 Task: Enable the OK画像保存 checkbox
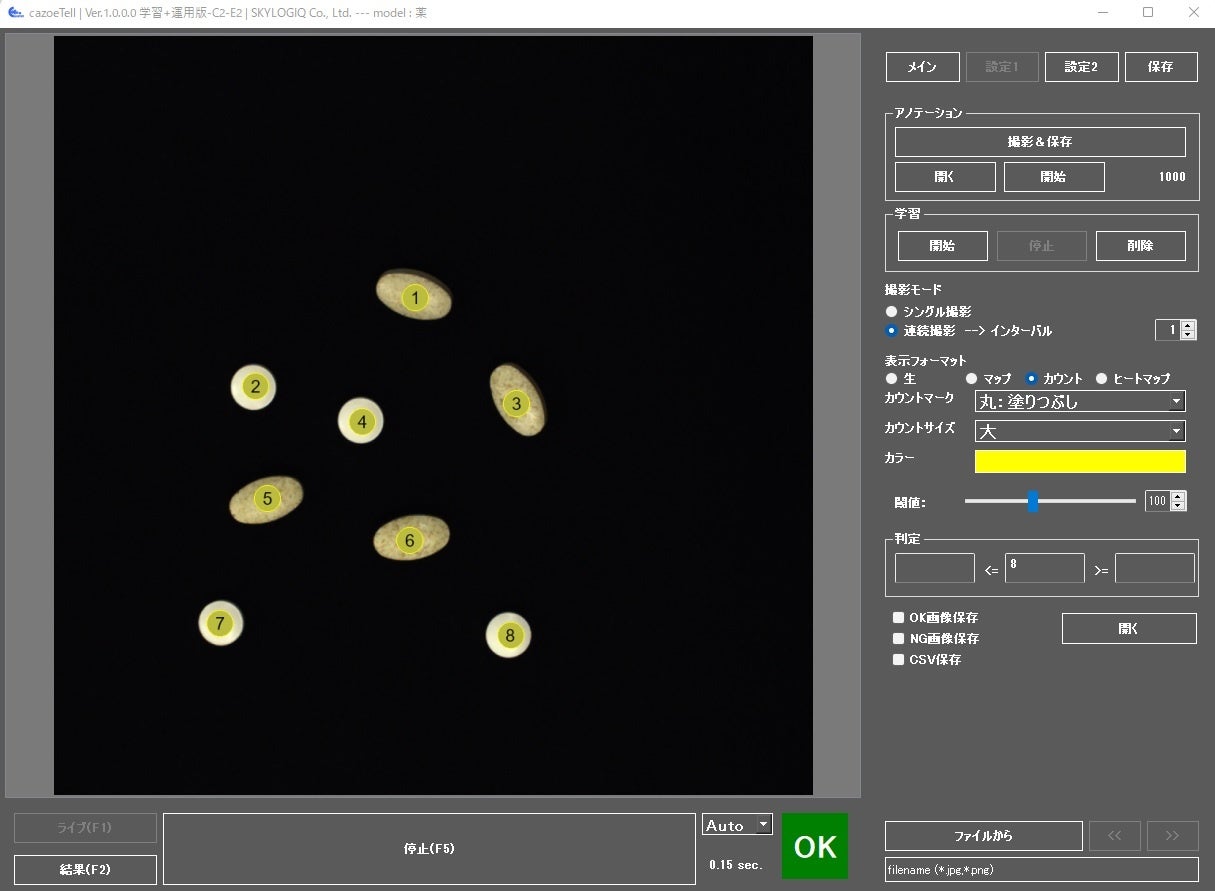[x=899, y=618]
